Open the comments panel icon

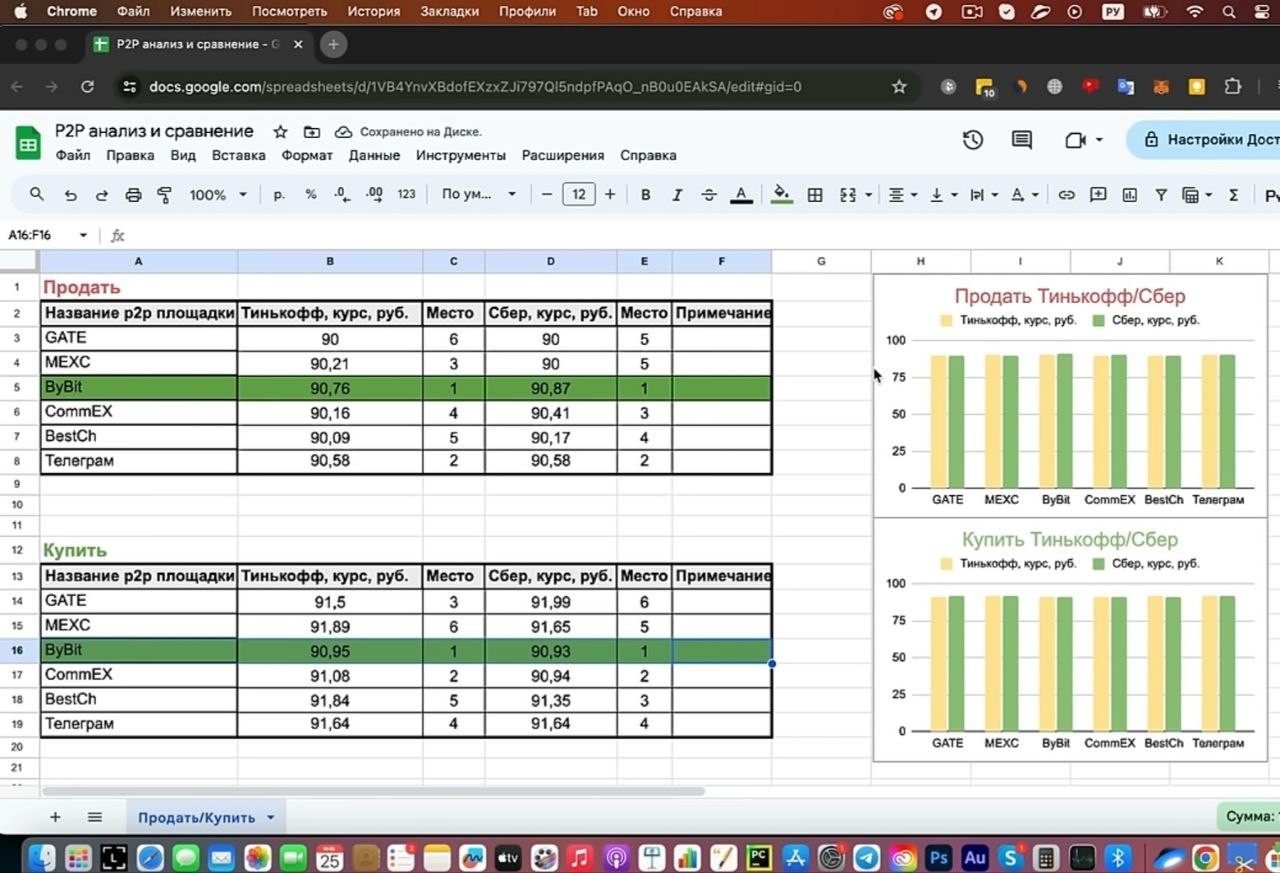click(1021, 140)
